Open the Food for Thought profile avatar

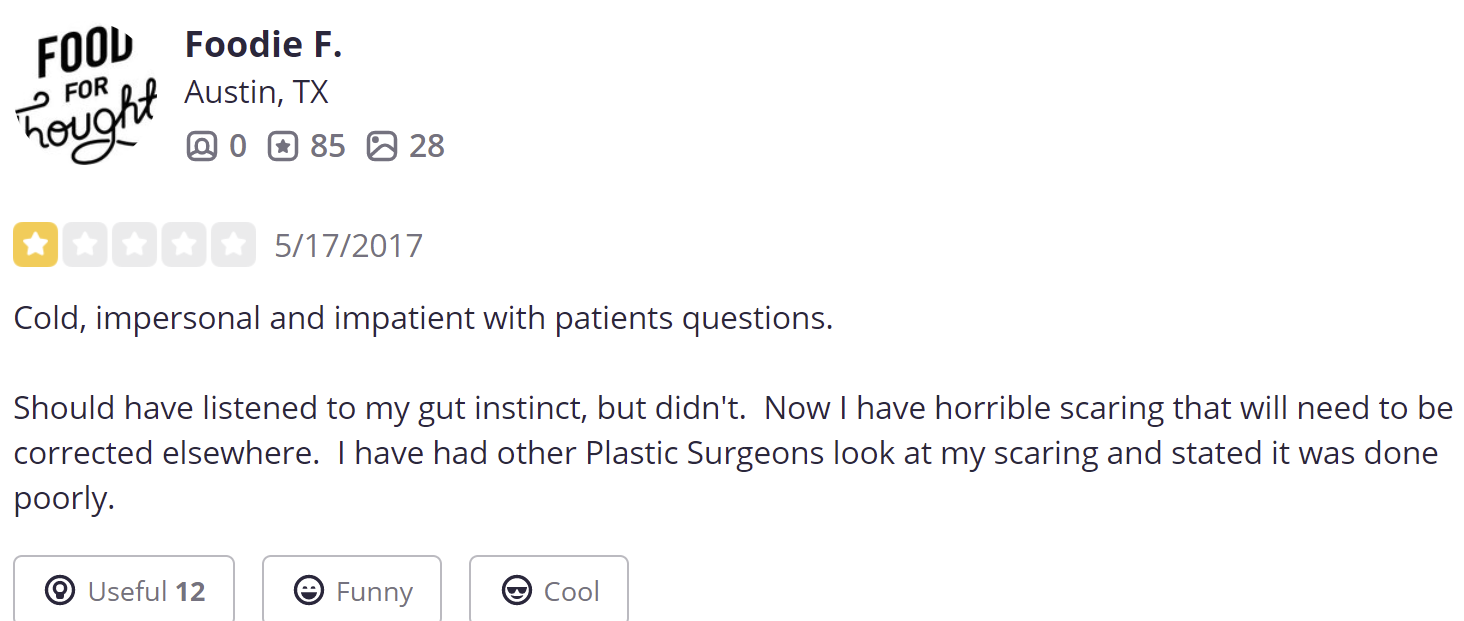pyautogui.click(x=86, y=98)
